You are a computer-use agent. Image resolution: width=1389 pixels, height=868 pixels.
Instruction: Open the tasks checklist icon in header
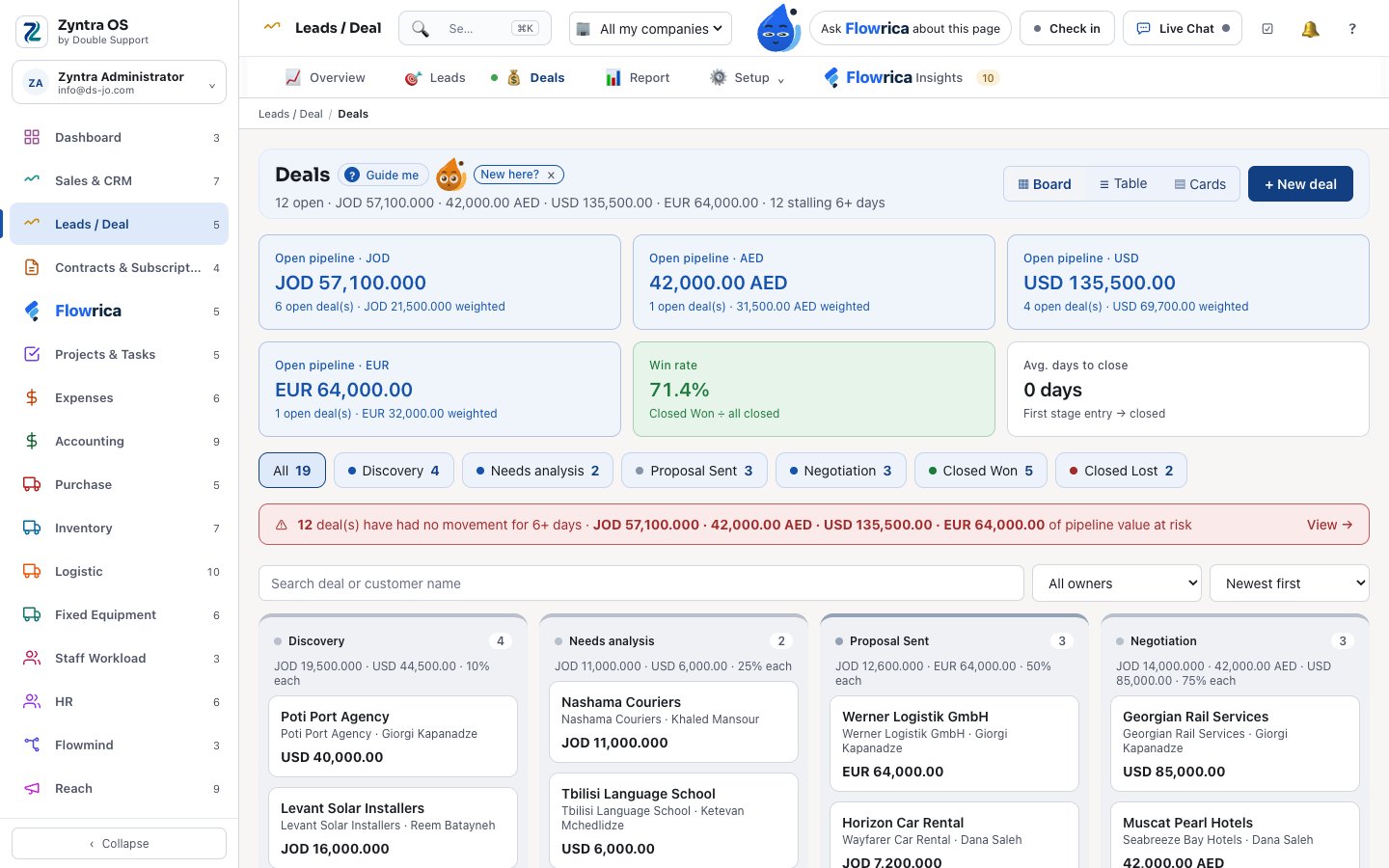tap(1267, 29)
